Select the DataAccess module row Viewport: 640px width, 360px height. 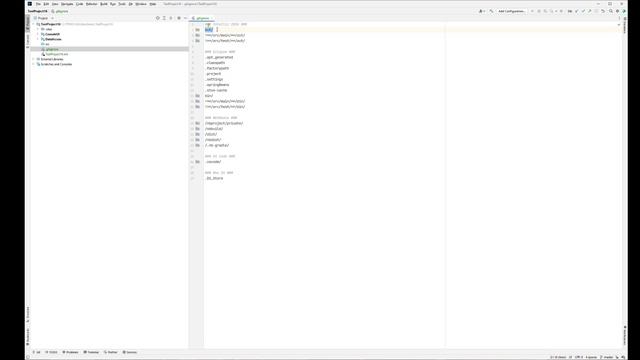pos(109,39)
